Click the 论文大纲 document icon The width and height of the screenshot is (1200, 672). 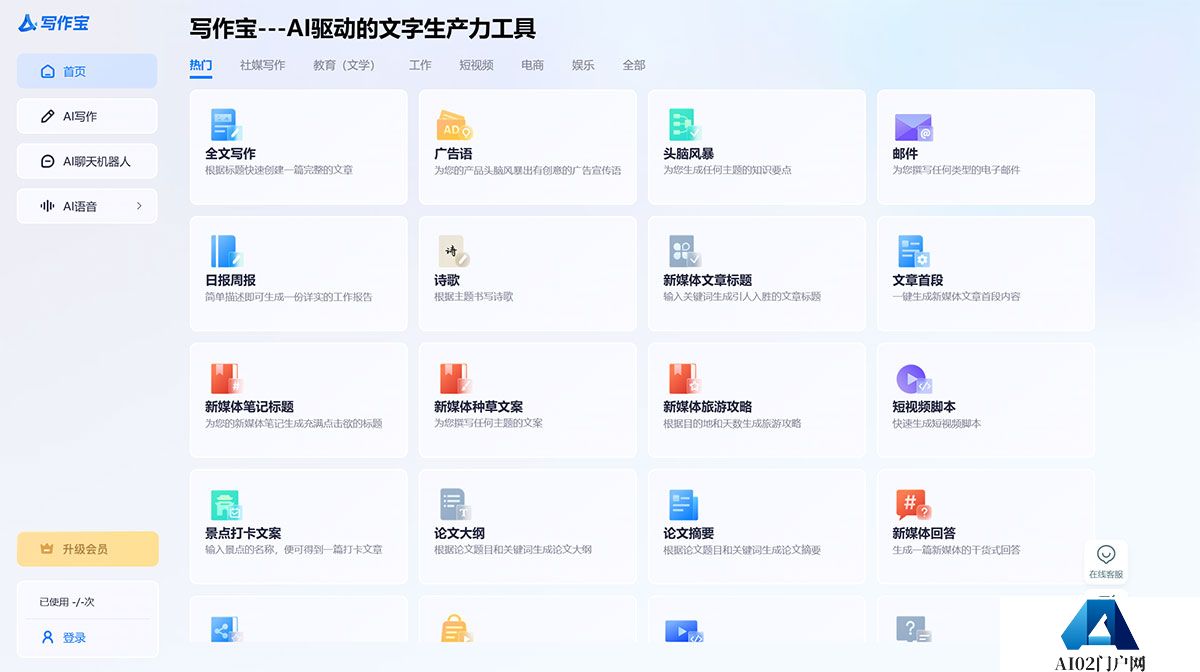(x=454, y=504)
